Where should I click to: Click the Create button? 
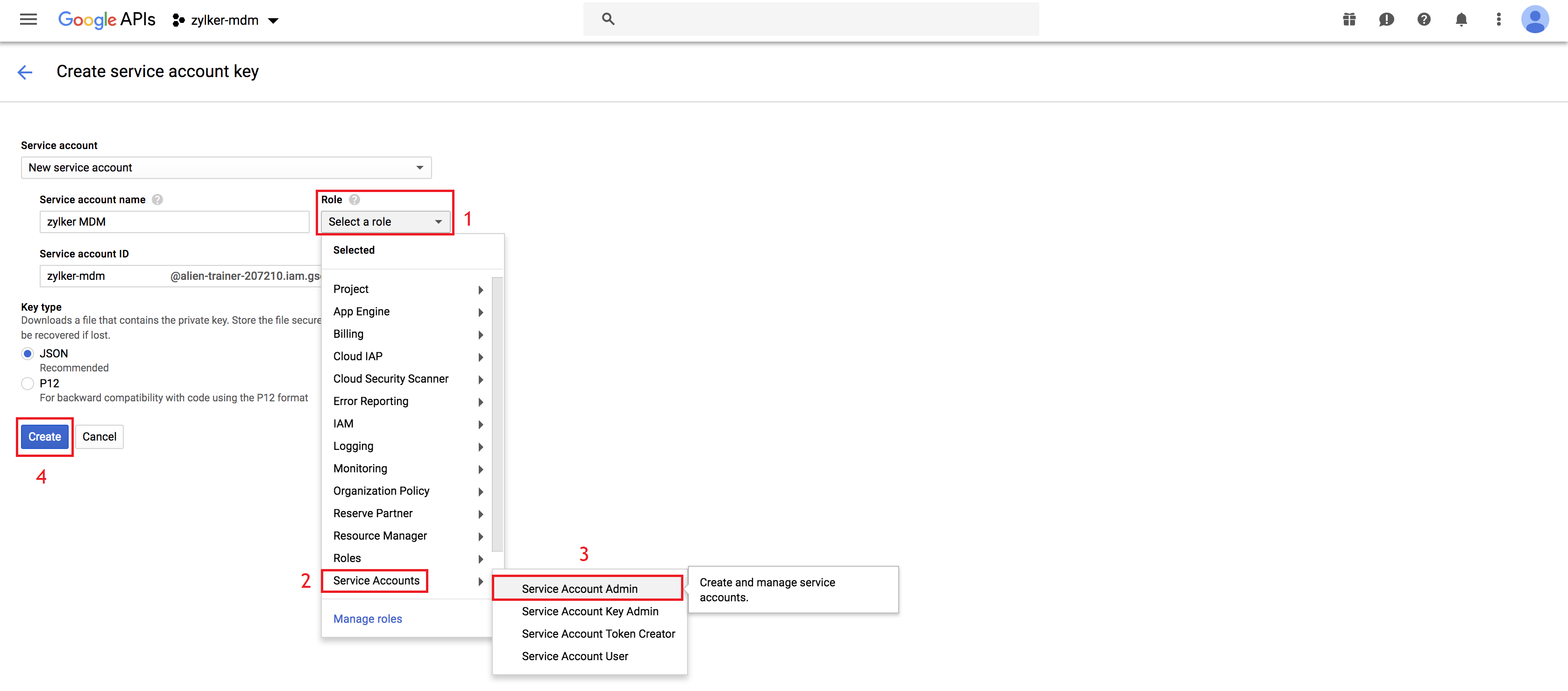[x=44, y=436]
